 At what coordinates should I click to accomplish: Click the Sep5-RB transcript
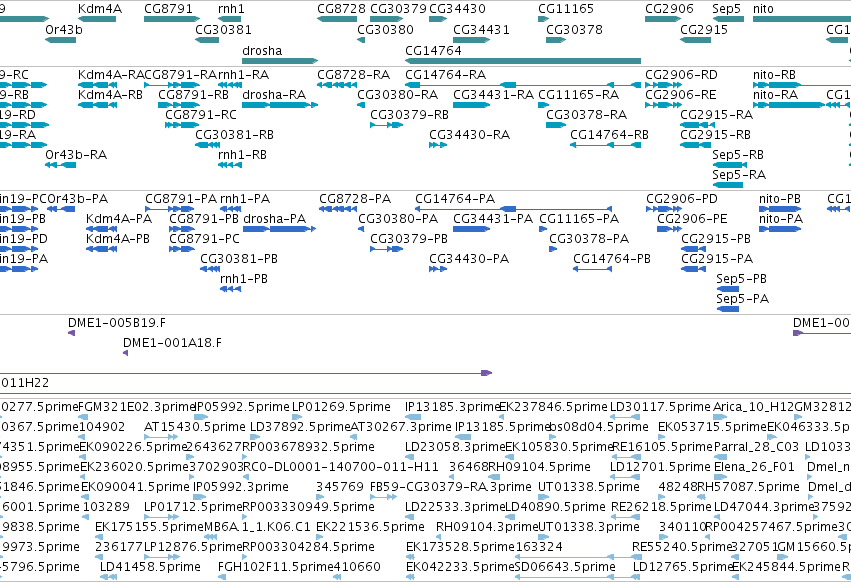point(729,165)
